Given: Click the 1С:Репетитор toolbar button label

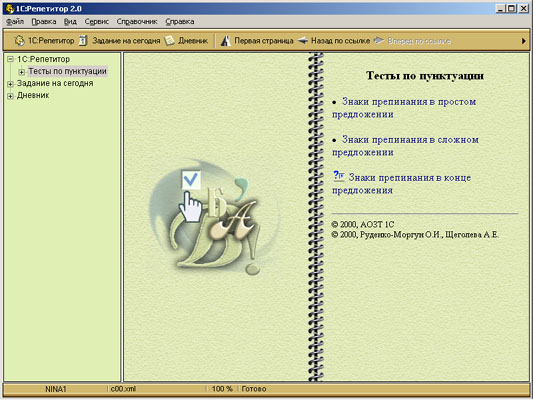Looking at the screenshot, I should tap(51, 41).
